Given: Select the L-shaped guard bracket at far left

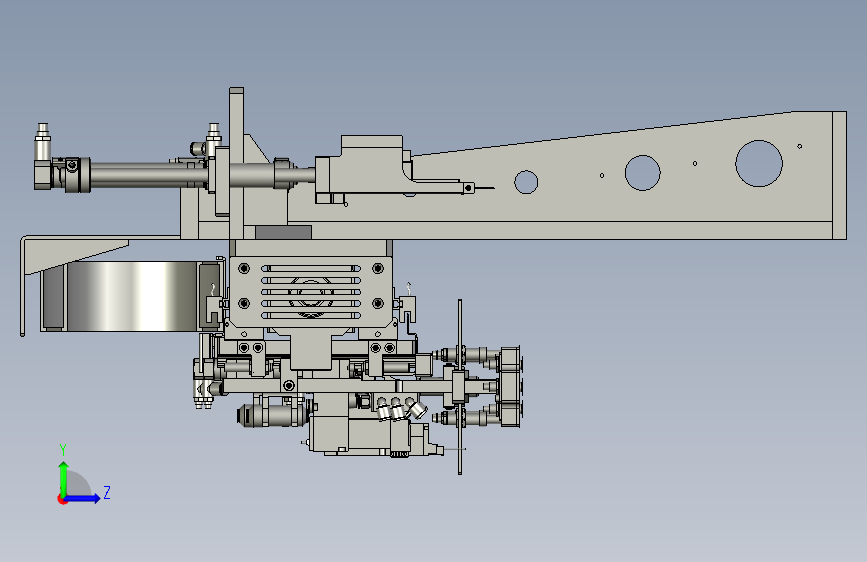Looking at the screenshot, I should (23, 286).
